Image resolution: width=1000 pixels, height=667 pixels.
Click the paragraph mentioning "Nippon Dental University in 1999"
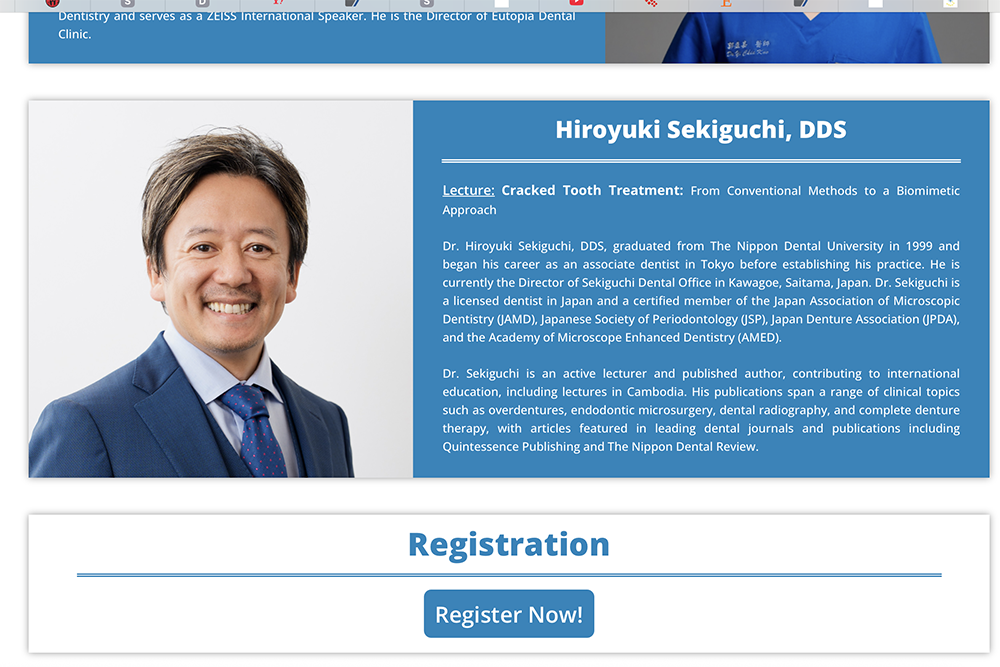pyautogui.click(x=701, y=291)
